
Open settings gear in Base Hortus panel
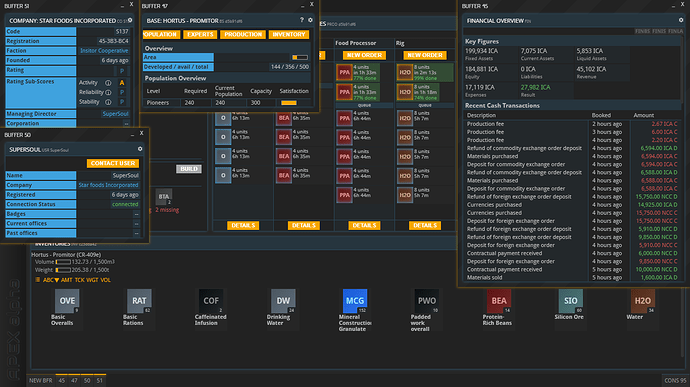coord(310,20)
